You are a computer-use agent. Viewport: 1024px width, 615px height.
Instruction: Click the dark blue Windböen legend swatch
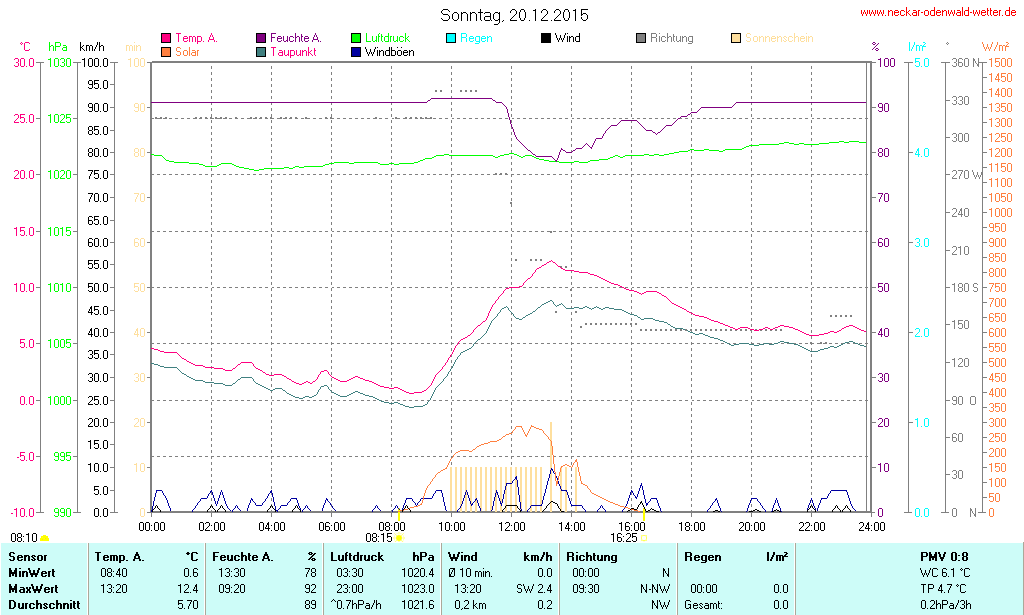coord(356,51)
